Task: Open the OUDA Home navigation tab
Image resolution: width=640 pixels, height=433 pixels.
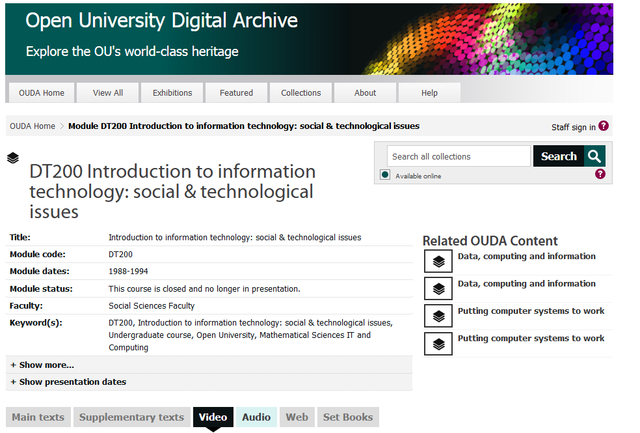Action: [x=41, y=93]
